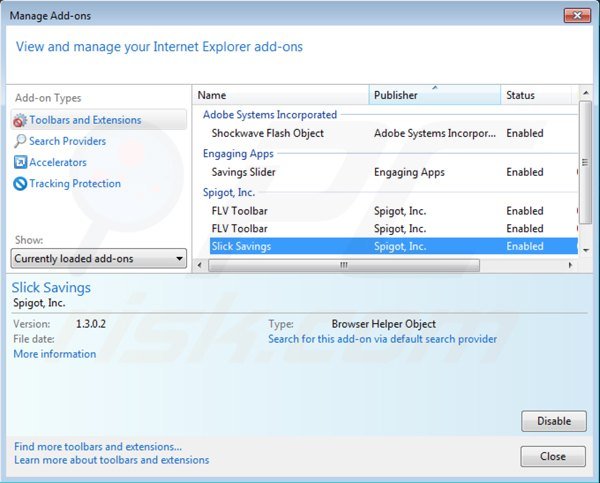Screen dimensions: 600x483
Task: Sort the list by Name column
Action: [x=281, y=95]
